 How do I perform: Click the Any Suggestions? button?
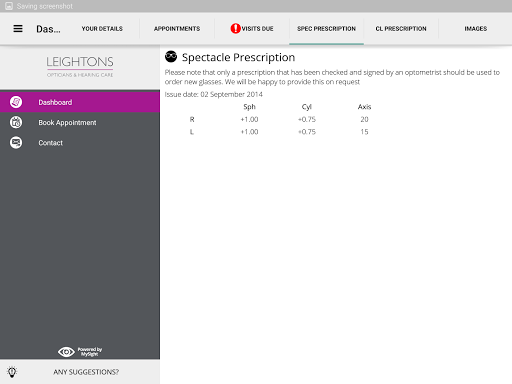[x=80, y=372]
